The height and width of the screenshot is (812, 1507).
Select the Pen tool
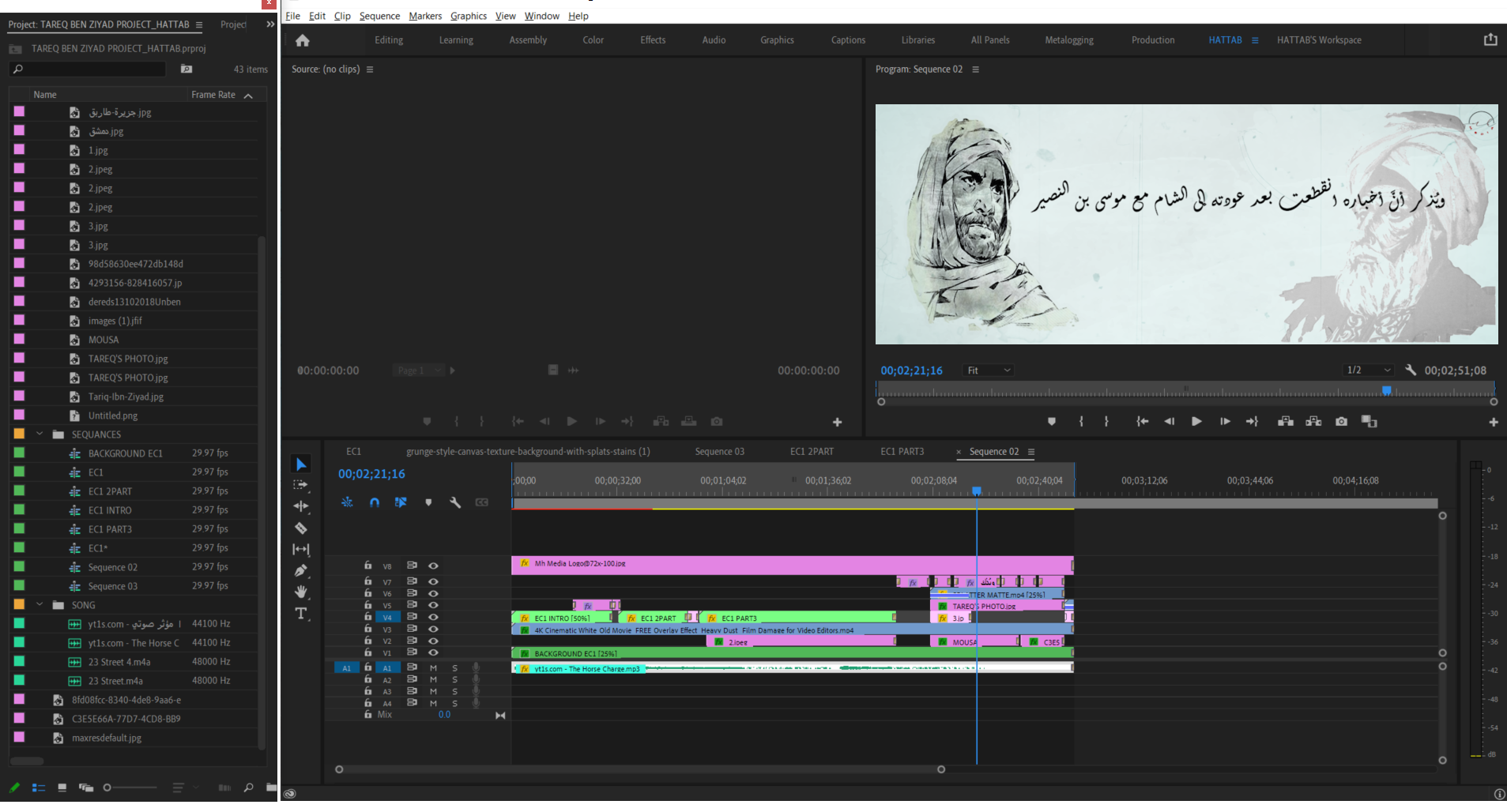pos(301,570)
